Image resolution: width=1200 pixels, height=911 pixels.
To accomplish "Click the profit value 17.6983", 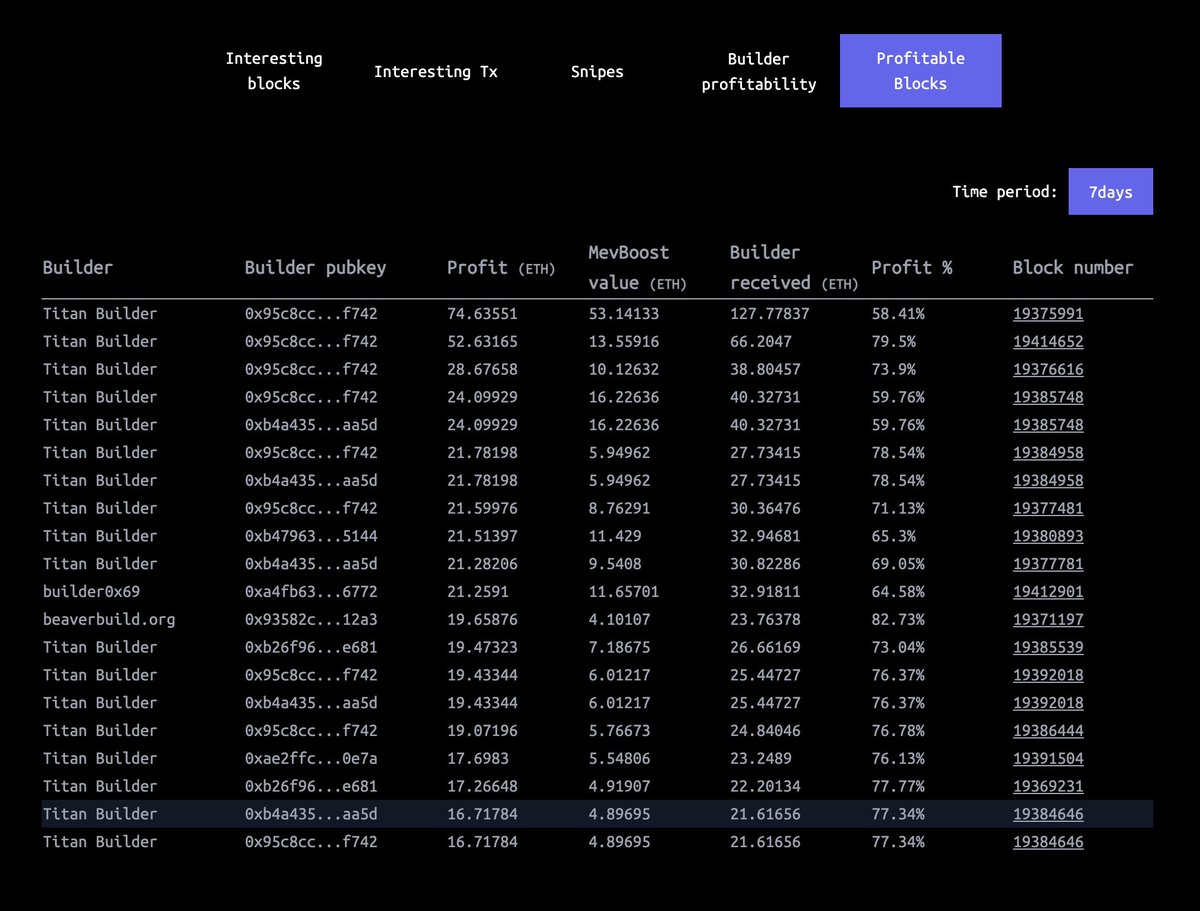I will pyautogui.click(x=478, y=759).
